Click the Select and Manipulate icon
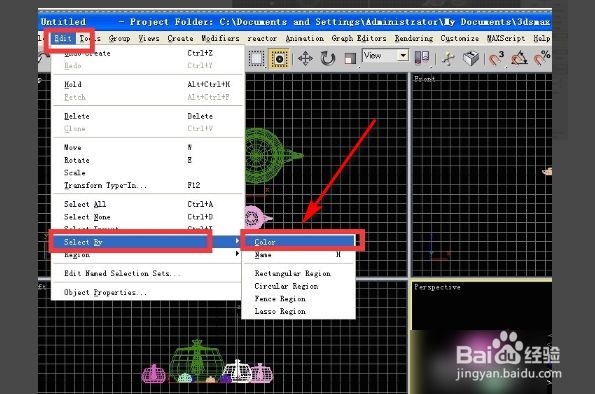Image resolution: width=595 pixels, height=394 pixels. coord(448,59)
